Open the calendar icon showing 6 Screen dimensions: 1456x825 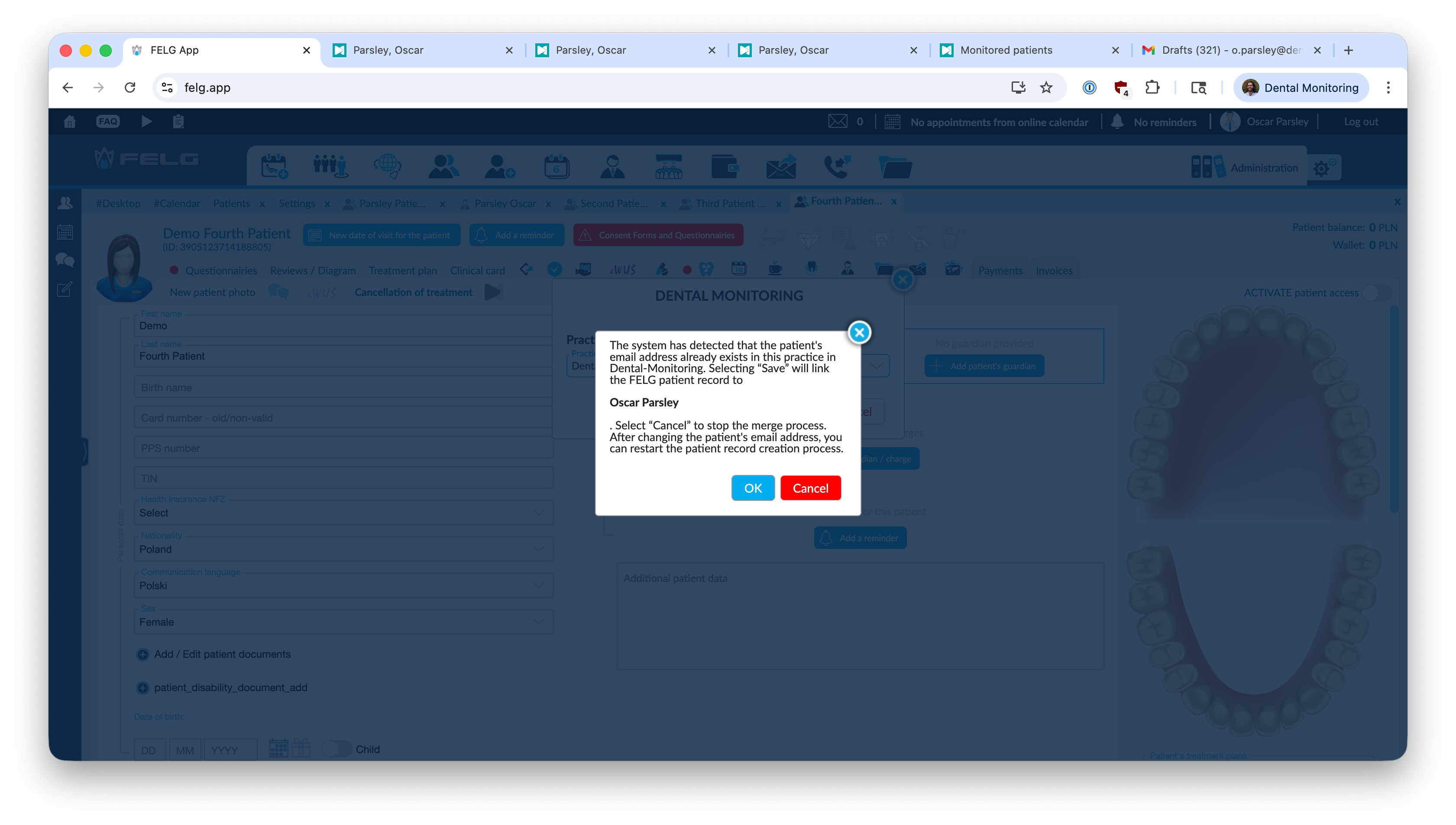point(556,166)
